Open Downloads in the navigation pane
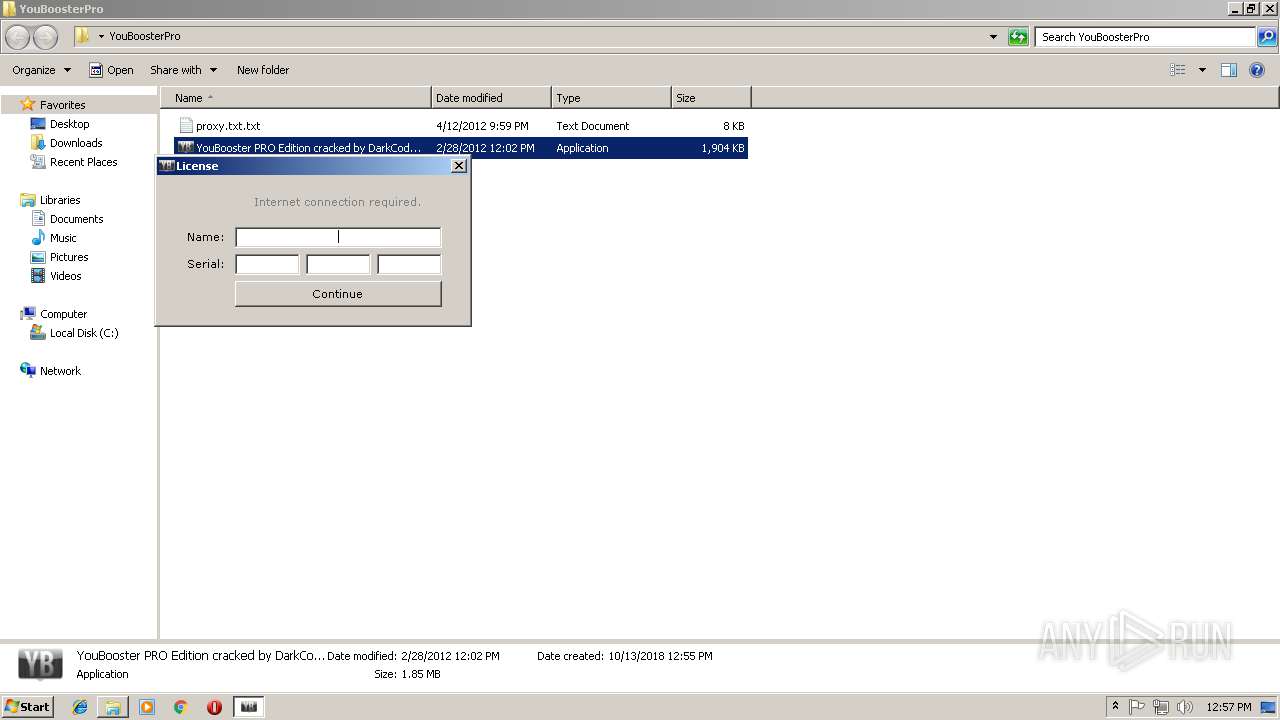Image resolution: width=1280 pixels, height=720 pixels. 76,143
